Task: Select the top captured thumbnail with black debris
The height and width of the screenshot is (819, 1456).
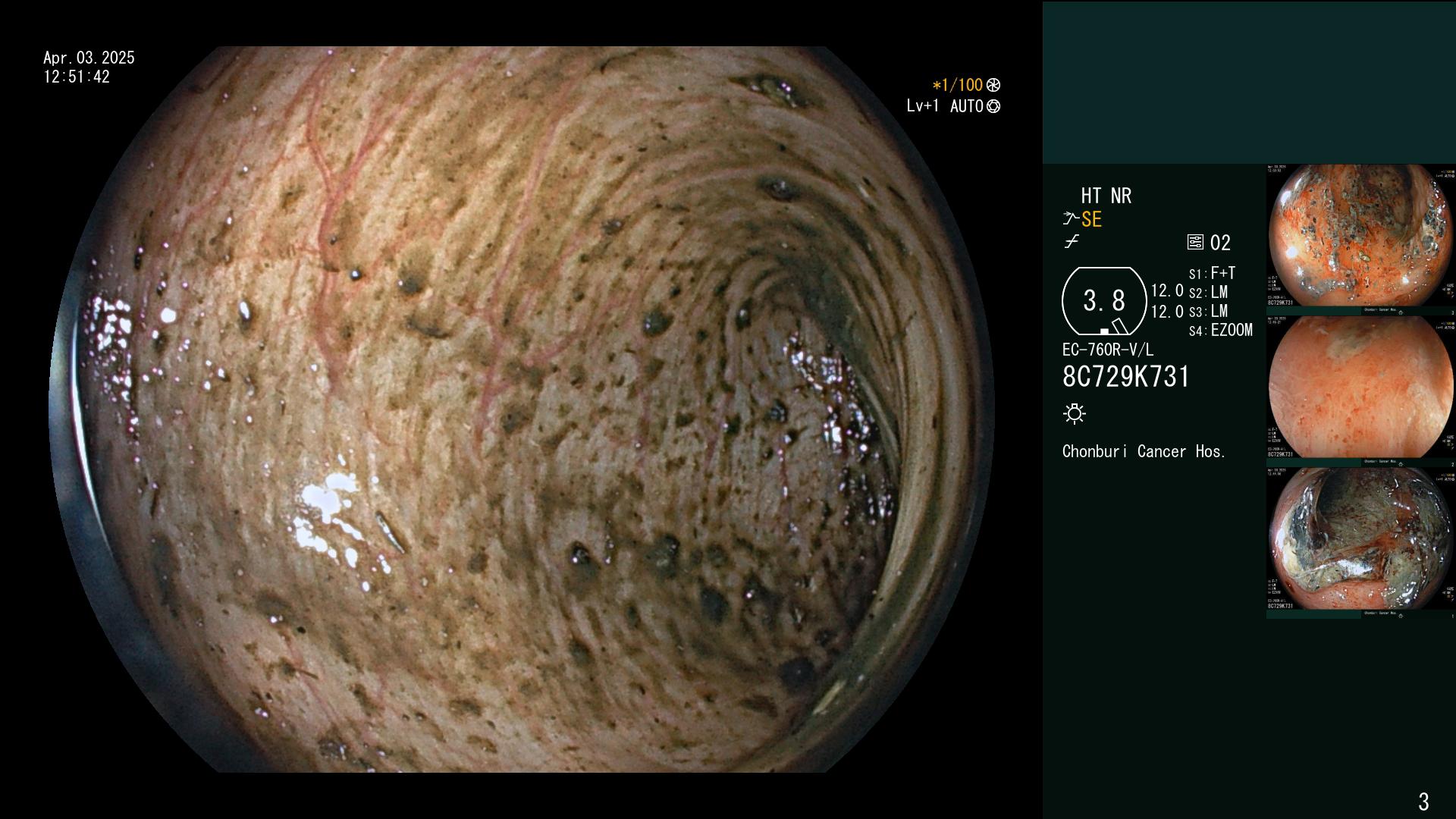Action: (x=1360, y=236)
